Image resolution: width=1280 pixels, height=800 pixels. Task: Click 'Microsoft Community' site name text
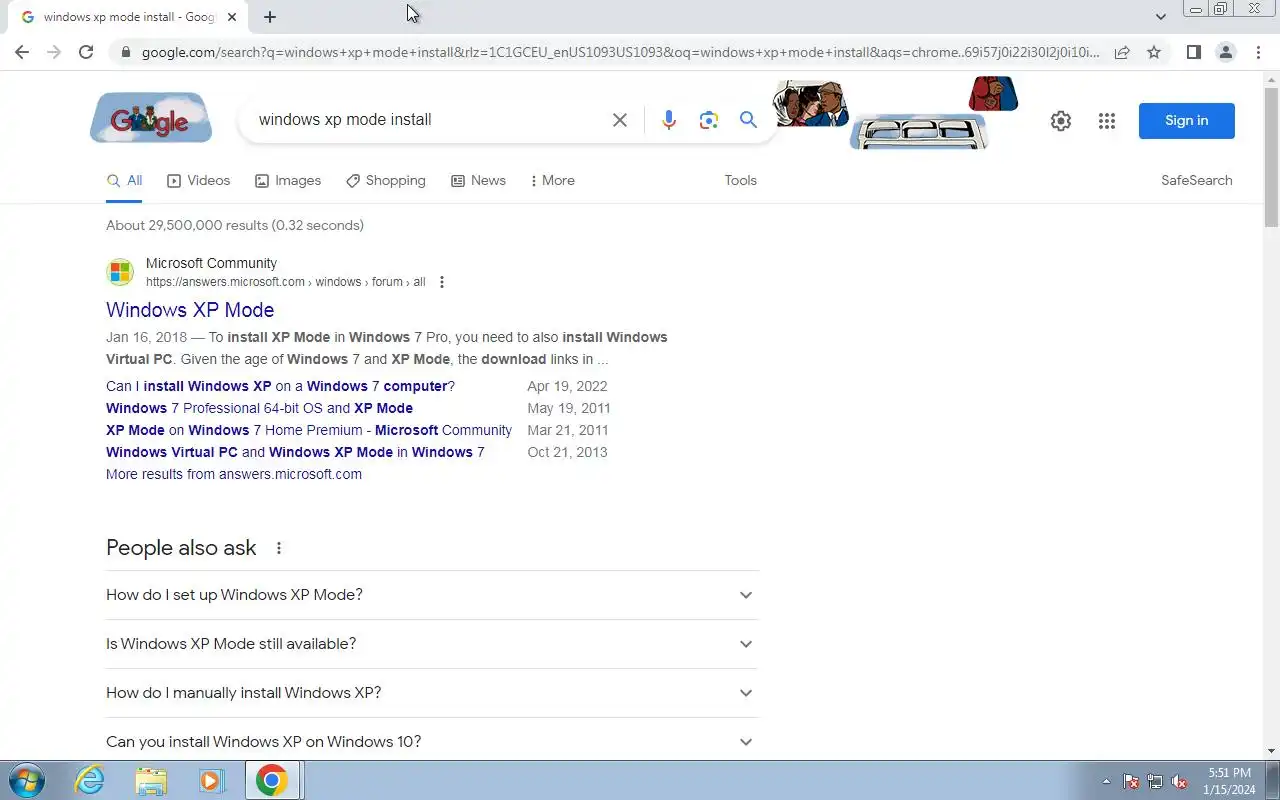click(x=211, y=263)
